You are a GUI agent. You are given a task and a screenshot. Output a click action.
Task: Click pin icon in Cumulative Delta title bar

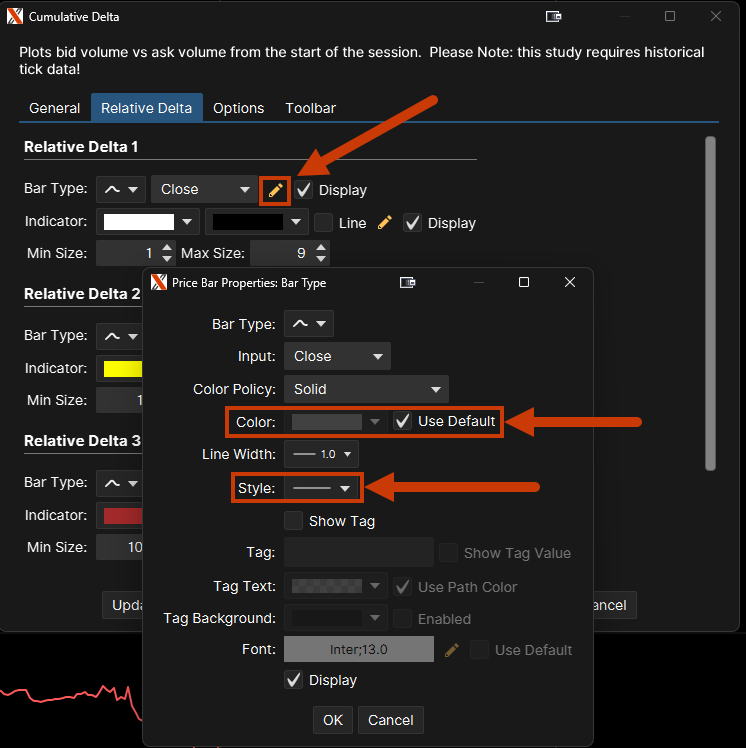tap(553, 16)
